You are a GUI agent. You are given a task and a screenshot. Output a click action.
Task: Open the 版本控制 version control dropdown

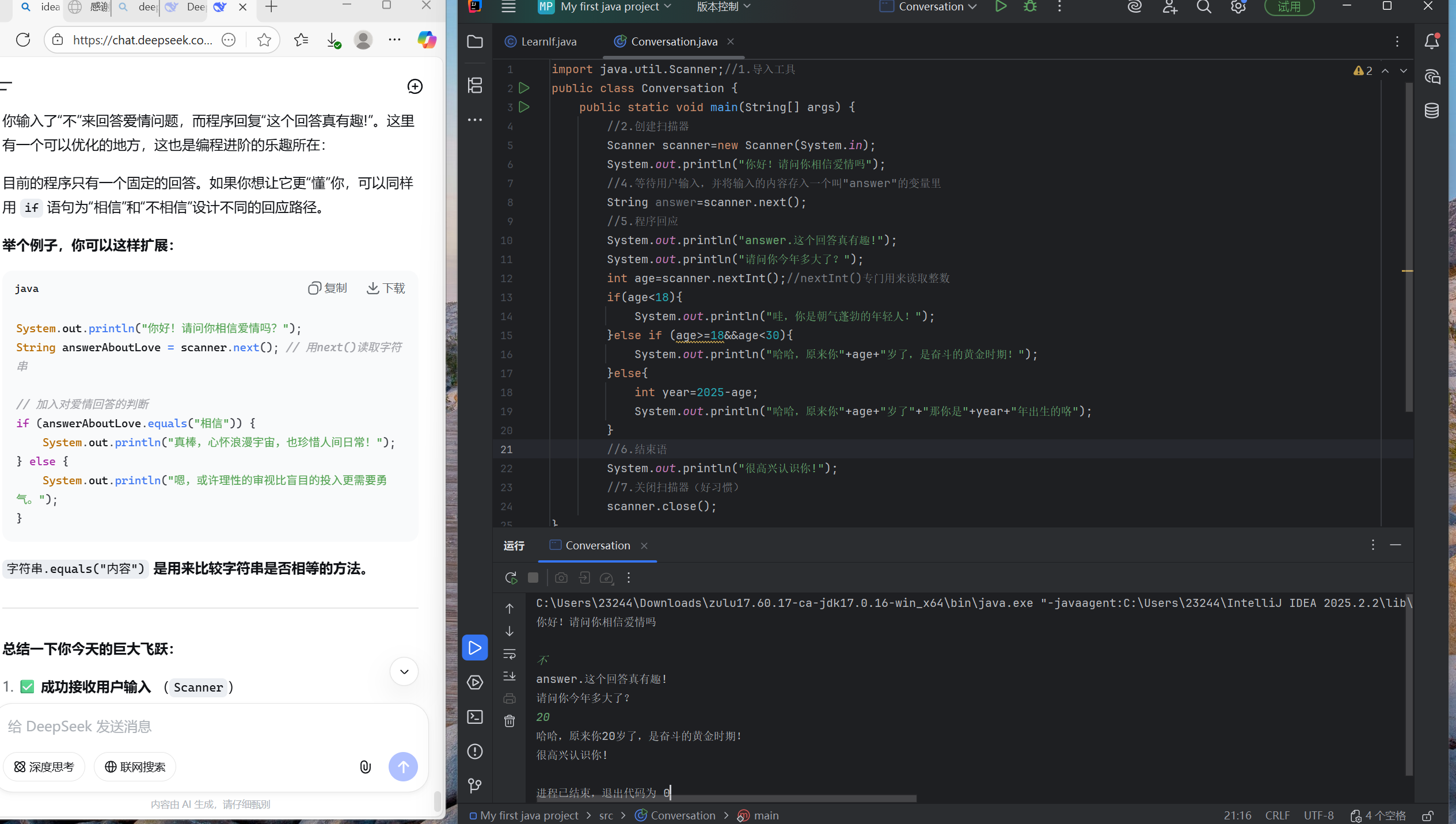pyautogui.click(x=723, y=7)
